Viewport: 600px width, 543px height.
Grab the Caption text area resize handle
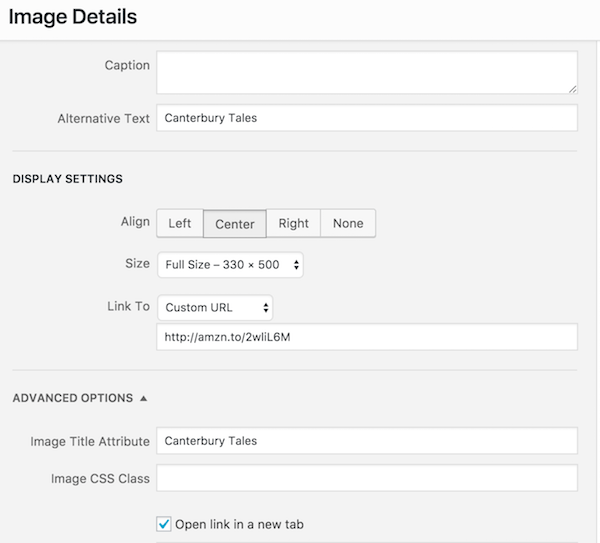[x=572, y=89]
